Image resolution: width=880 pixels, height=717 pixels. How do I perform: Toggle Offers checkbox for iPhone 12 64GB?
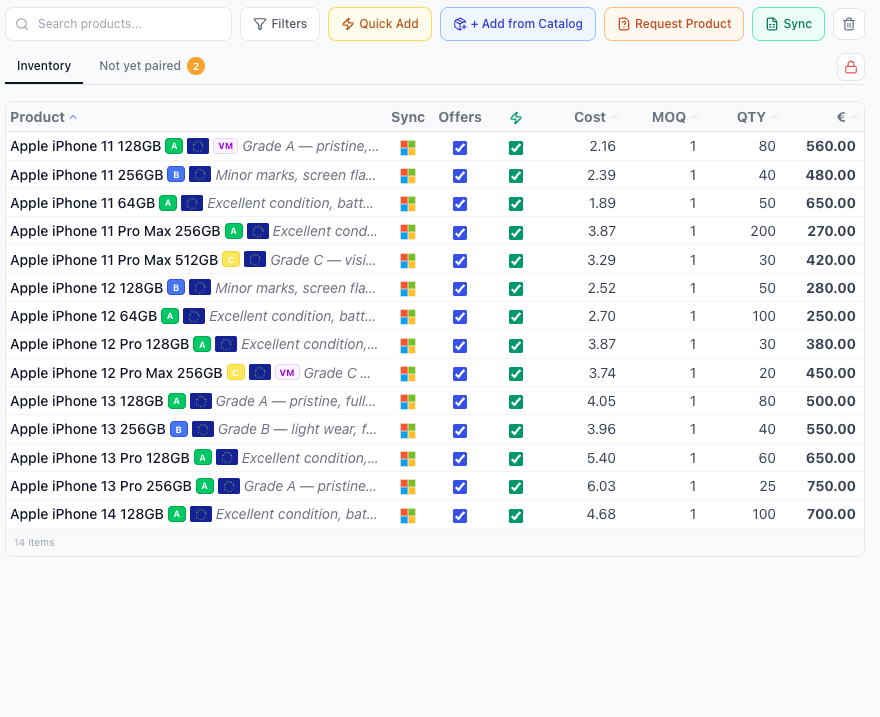pos(460,317)
